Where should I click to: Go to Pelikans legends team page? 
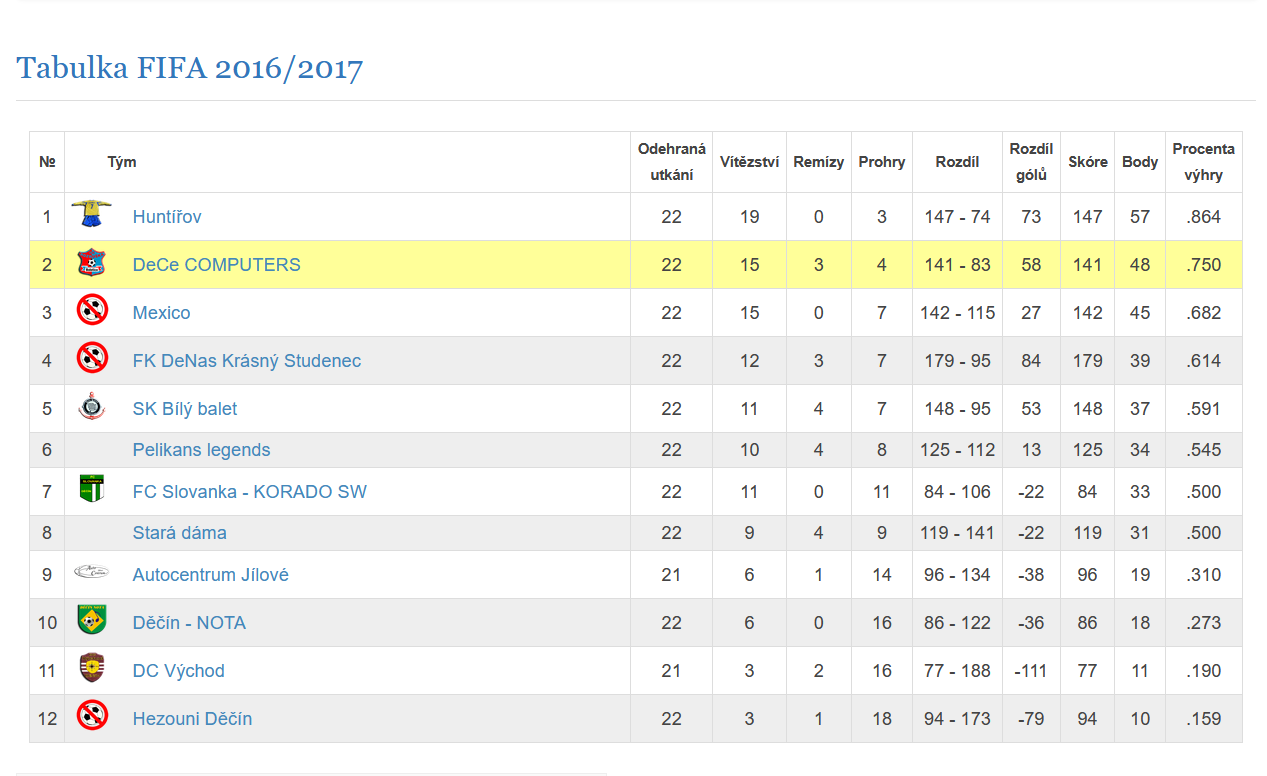[201, 450]
